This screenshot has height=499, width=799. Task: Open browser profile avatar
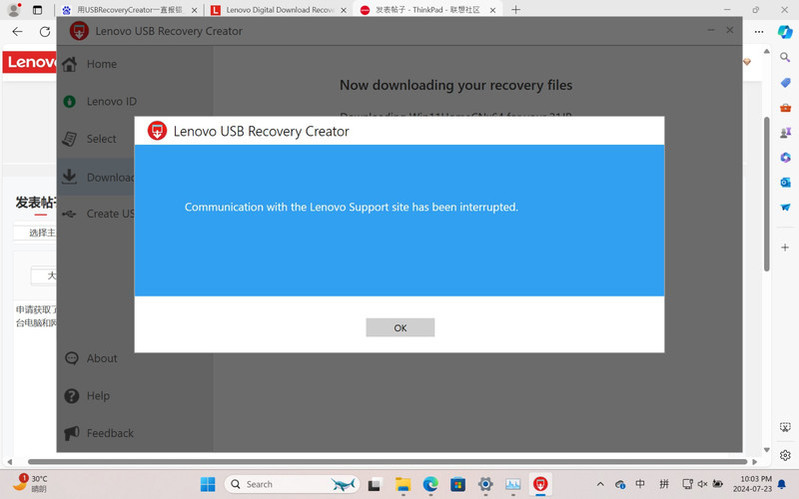(14, 9)
